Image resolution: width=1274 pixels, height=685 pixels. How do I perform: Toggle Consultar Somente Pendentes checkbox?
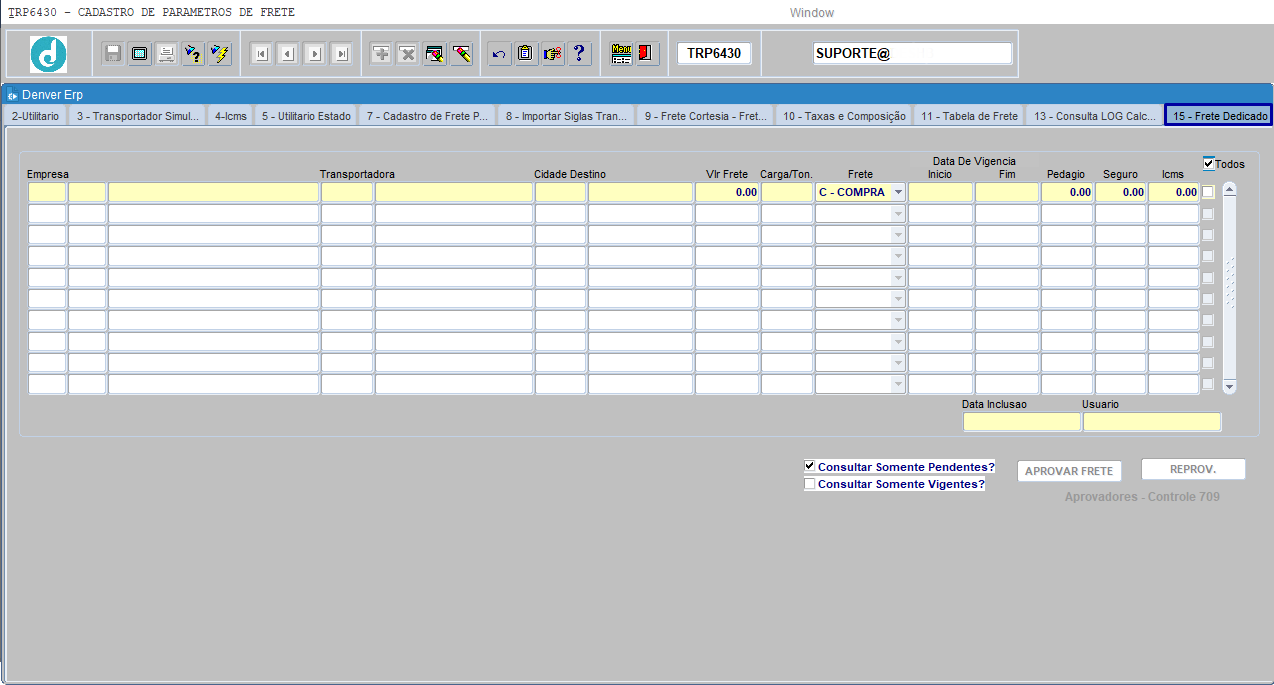point(810,466)
